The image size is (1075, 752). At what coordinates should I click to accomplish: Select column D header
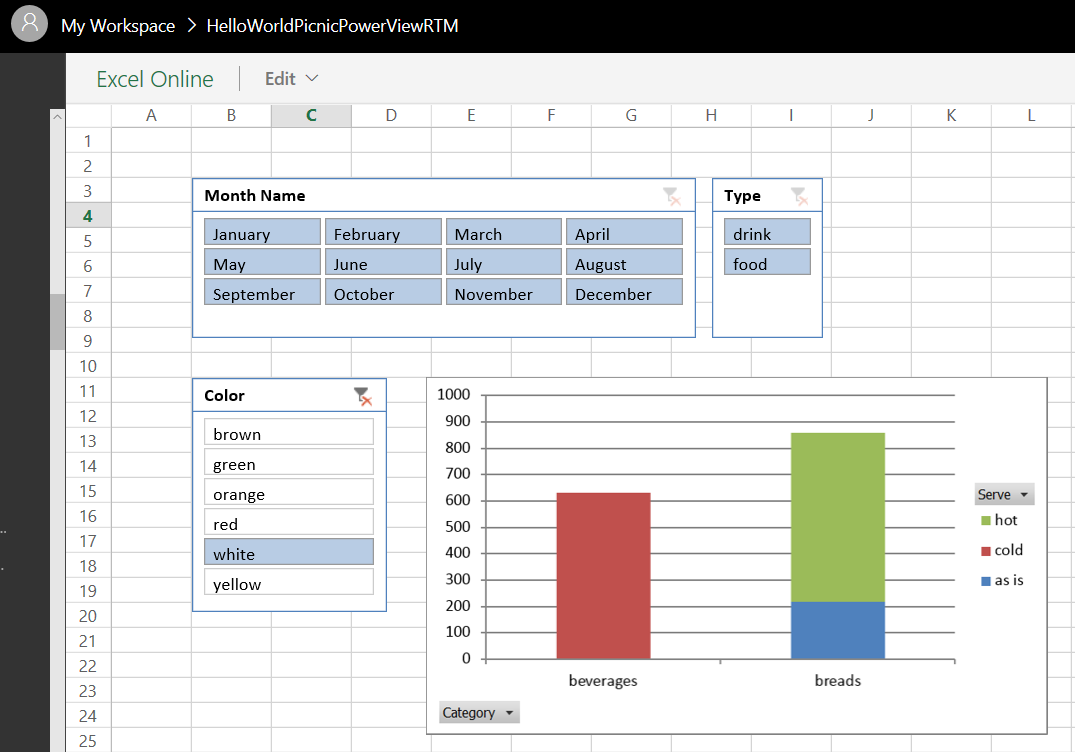point(391,116)
